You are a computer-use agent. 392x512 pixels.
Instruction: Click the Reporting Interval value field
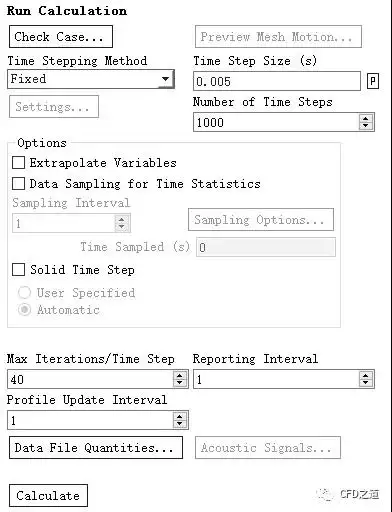point(276,379)
